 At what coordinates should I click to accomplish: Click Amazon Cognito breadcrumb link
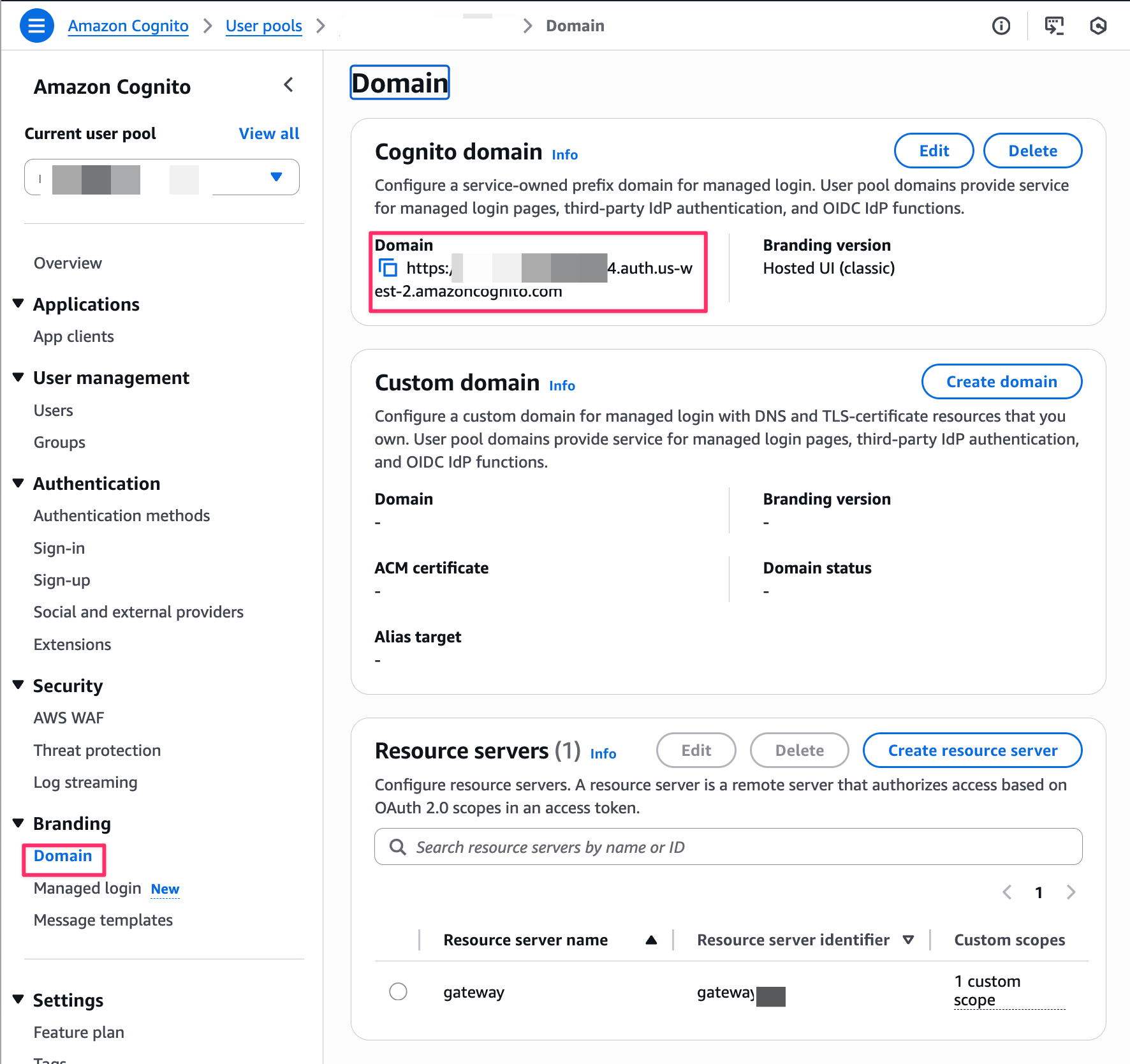[x=128, y=26]
